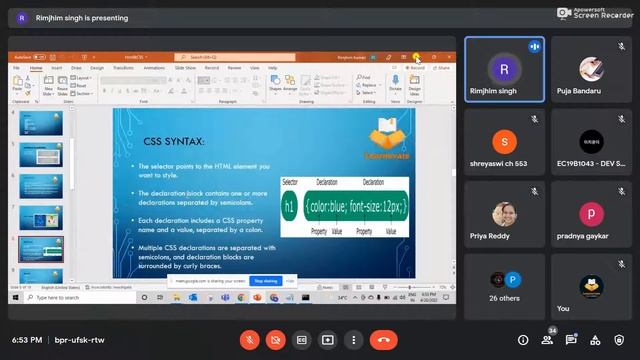
Task: Click Reset in the Slides group
Action: coord(78,86)
